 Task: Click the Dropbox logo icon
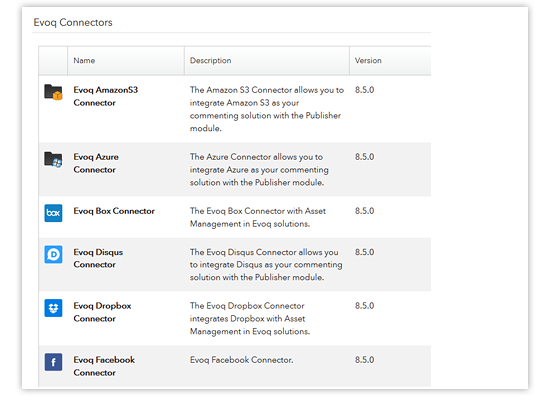[53, 308]
